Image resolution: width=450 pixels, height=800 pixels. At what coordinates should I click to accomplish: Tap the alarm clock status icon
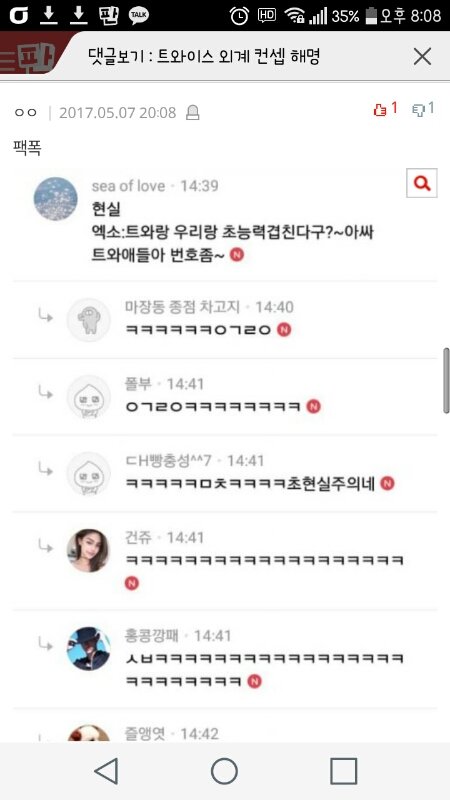click(x=239, y=16)
